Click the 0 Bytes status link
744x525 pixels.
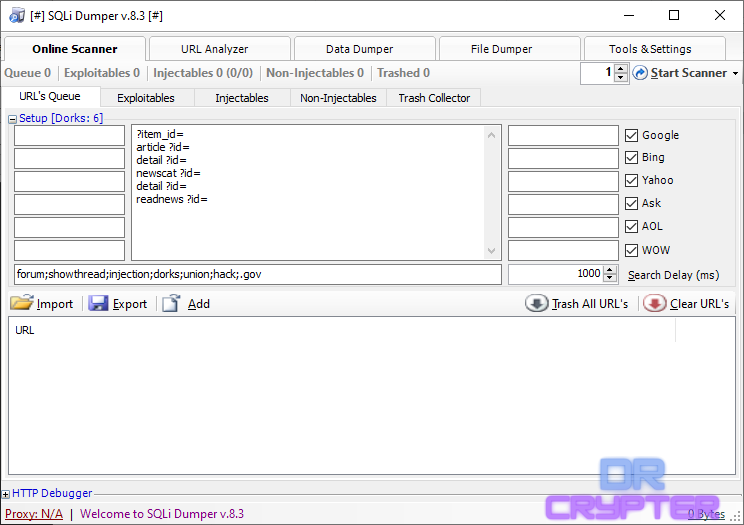click(x=707, y=514)
